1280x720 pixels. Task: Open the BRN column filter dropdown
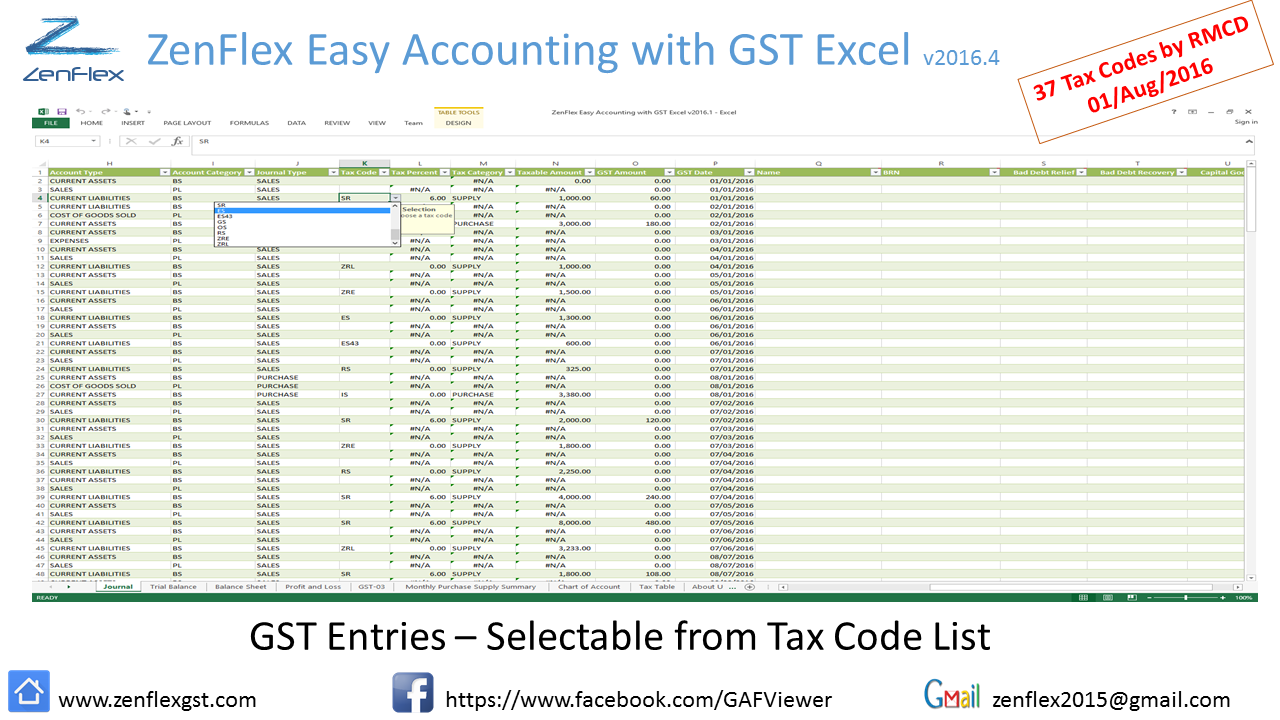[994, 172]
